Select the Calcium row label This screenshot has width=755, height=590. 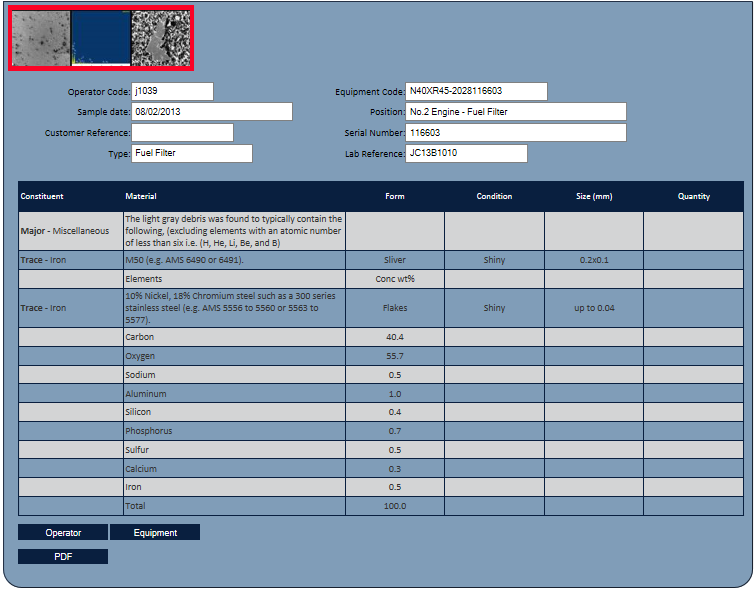234,468
